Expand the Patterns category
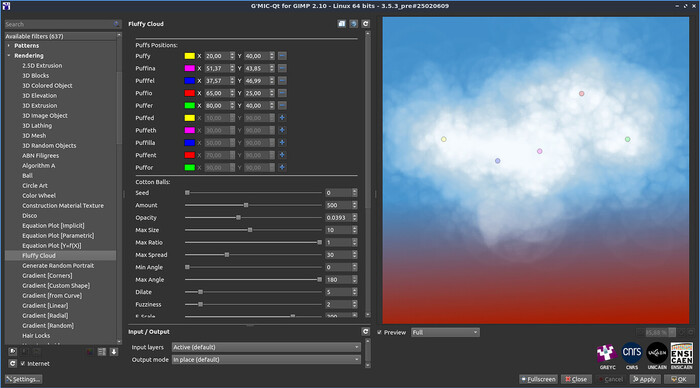700x388 pixels. 9,46
